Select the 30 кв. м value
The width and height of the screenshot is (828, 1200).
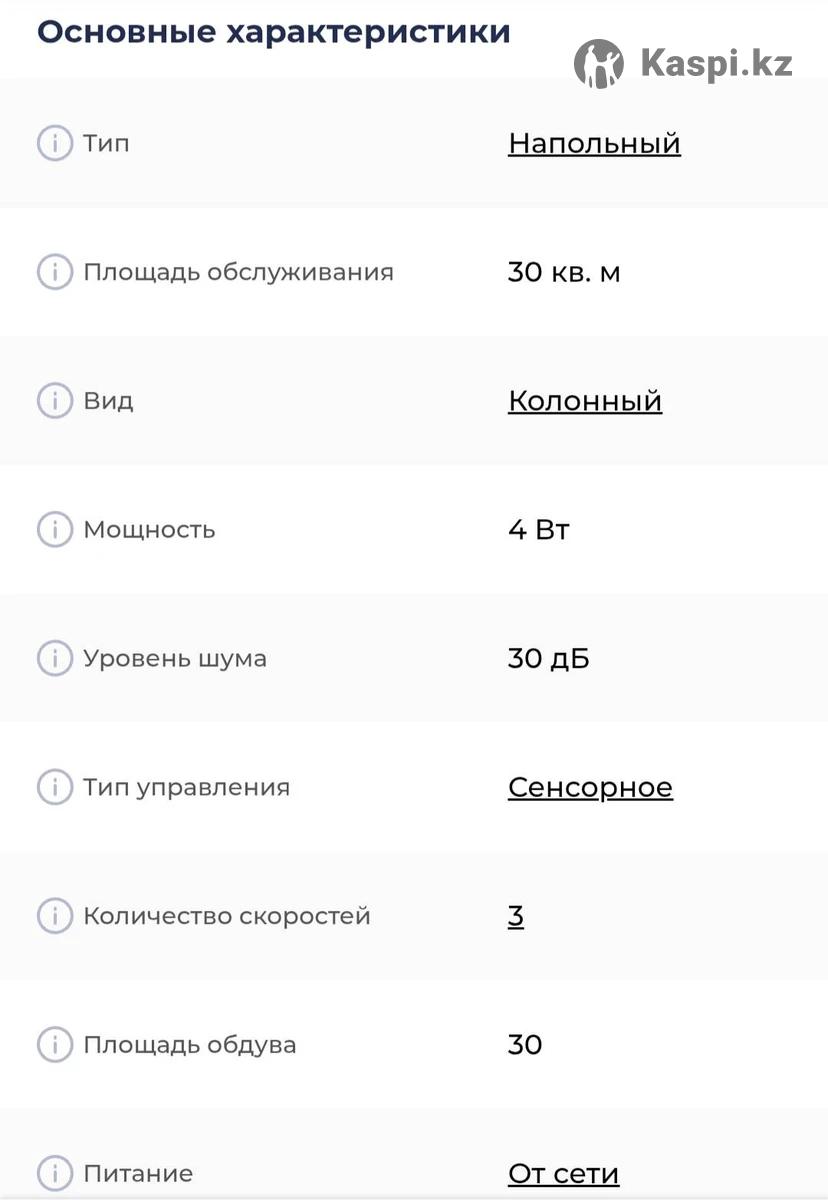pos(564,272)
